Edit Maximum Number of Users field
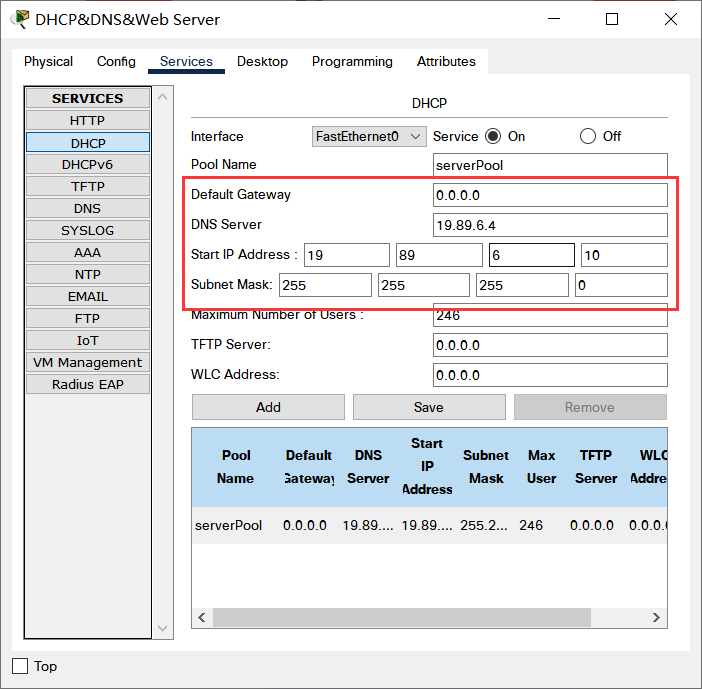Image resolution: width=702 pixels, height=689 pixels. [x=550, y=315]
